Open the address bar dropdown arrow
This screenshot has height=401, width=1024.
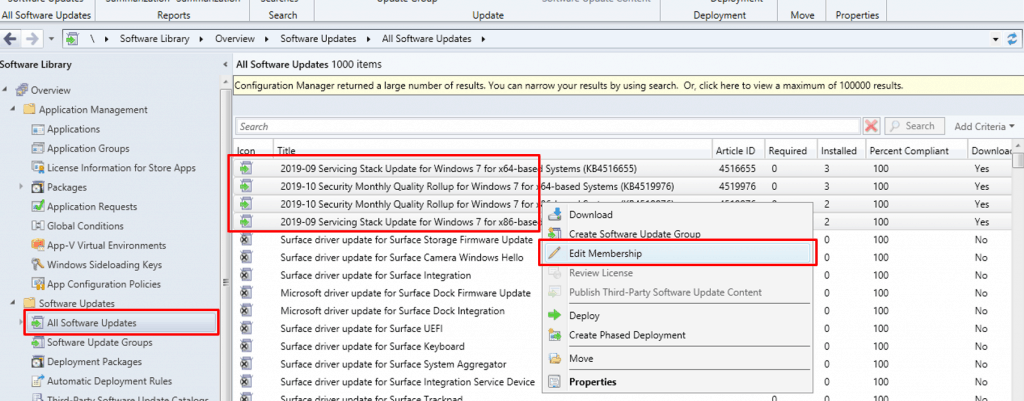pos(995,39)
